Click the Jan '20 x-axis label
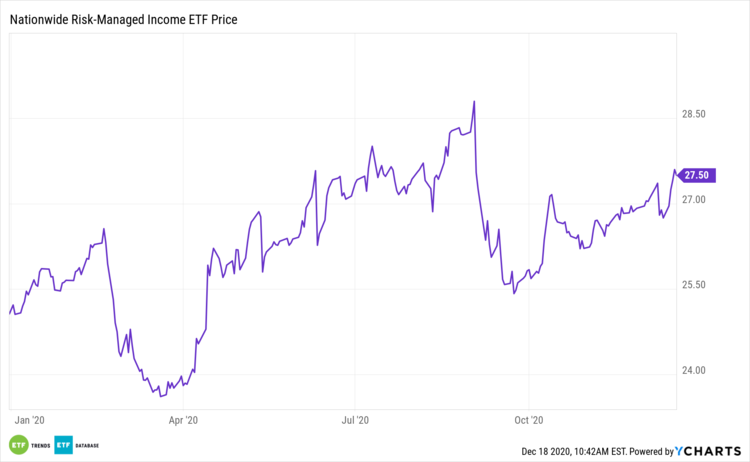 (x=31, y=421)
